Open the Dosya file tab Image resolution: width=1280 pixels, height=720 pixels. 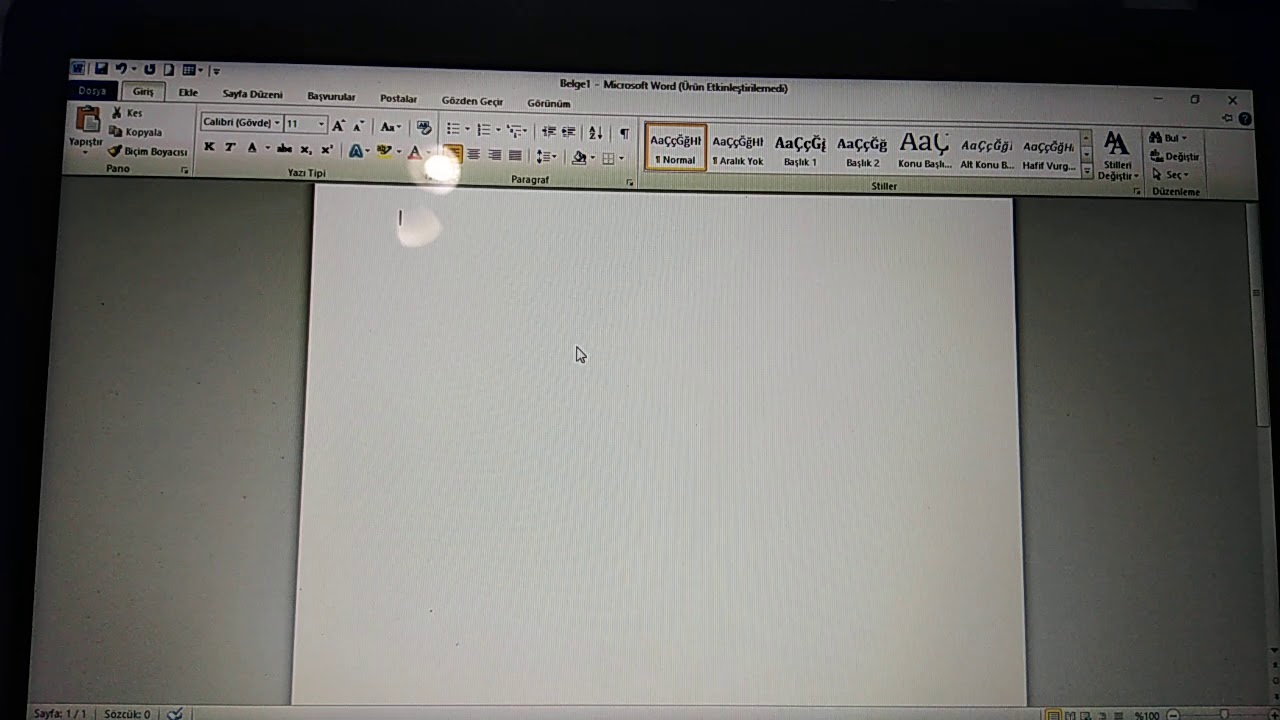coord(92,91)
